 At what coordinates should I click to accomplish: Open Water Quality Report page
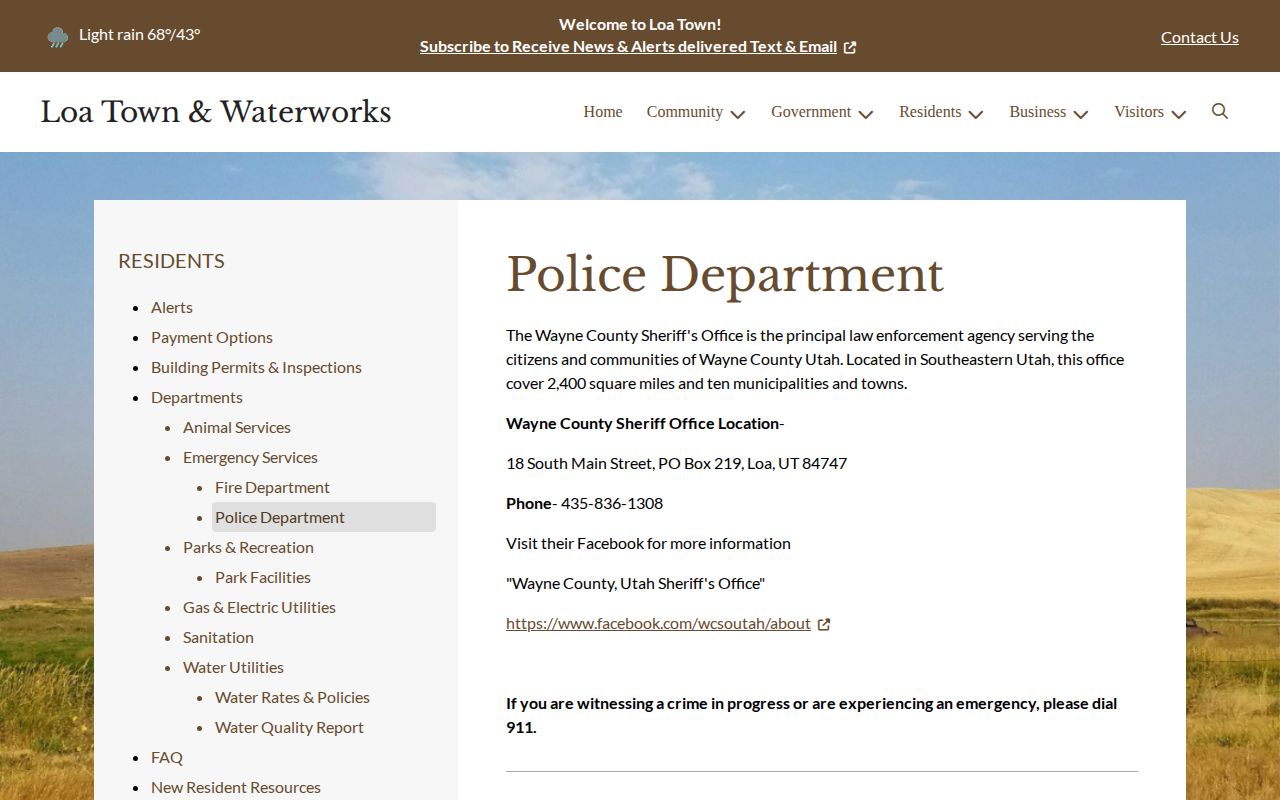click(289, 727)
